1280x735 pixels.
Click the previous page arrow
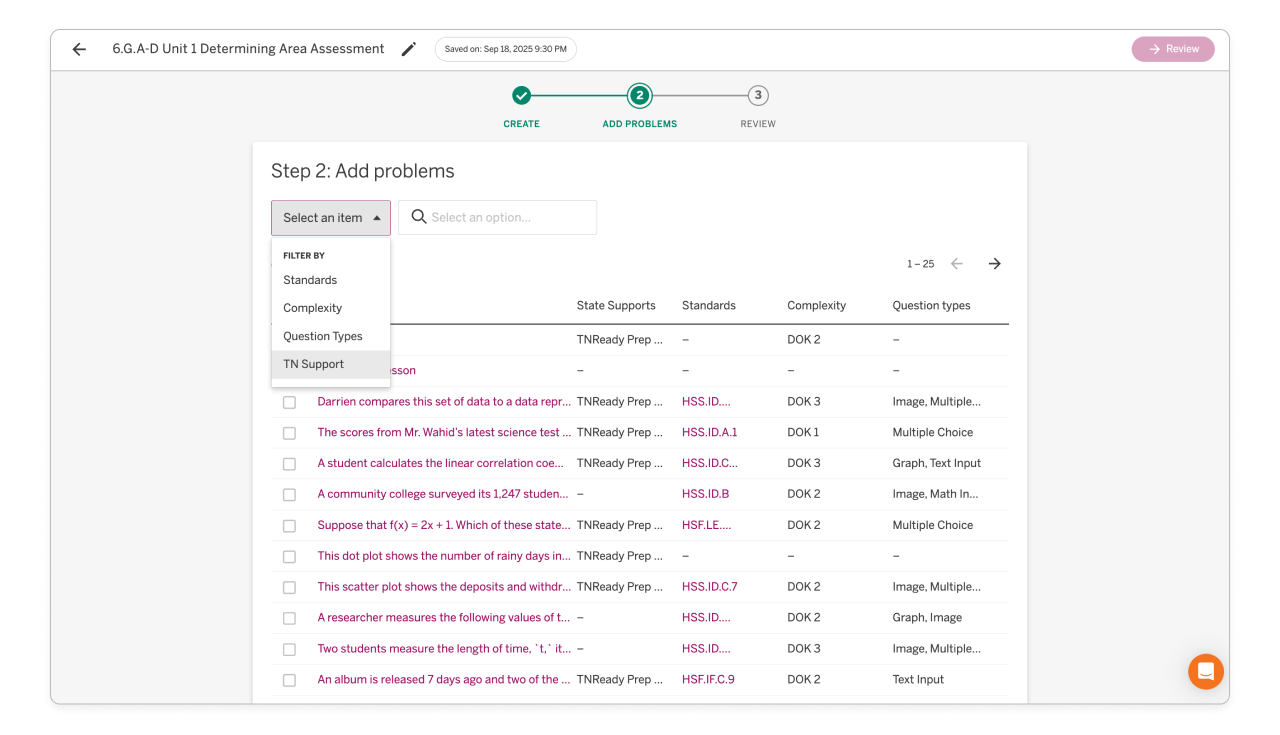click(957, 264)
